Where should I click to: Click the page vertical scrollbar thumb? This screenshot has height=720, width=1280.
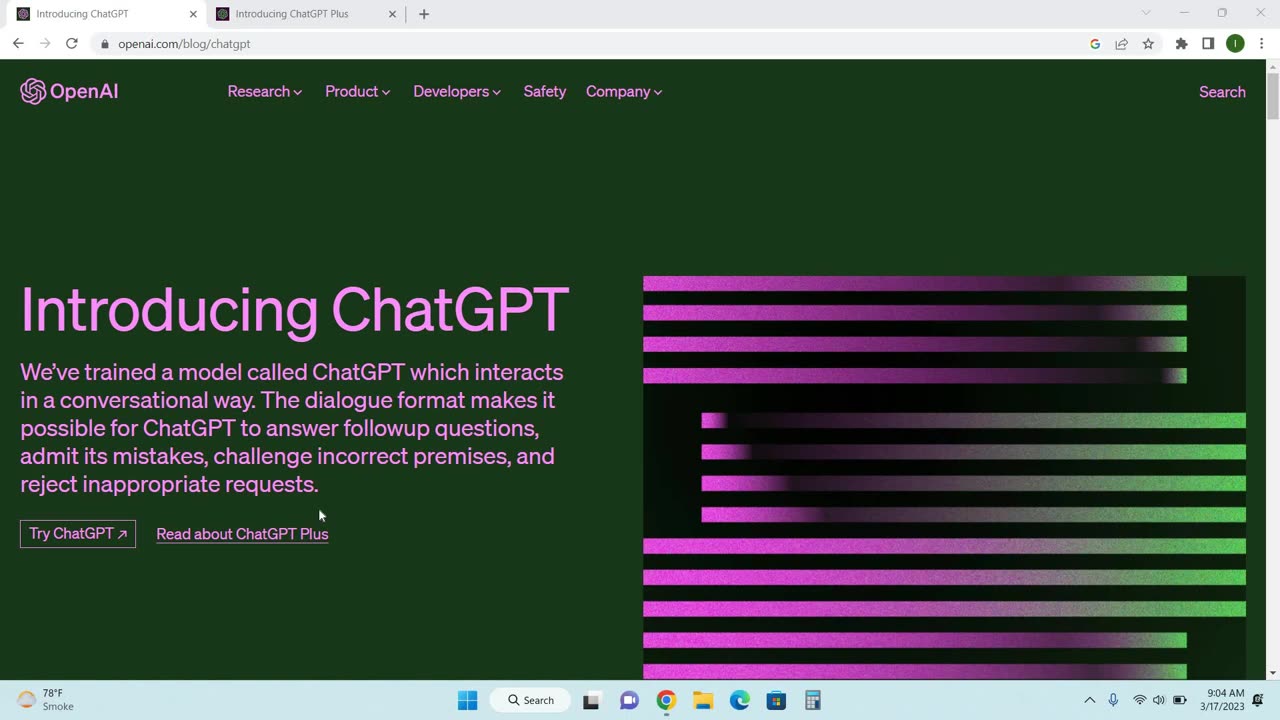[x=1272, y=96]
